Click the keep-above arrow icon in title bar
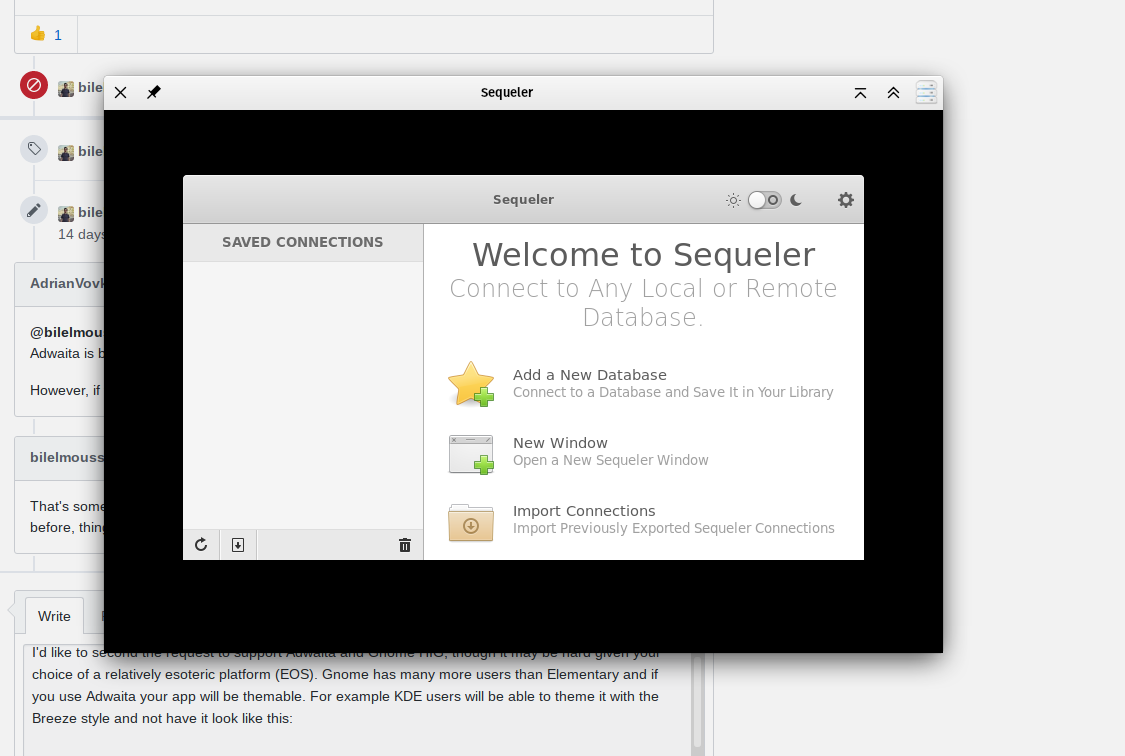This screenshot has height=756, width=1125. 860,93
